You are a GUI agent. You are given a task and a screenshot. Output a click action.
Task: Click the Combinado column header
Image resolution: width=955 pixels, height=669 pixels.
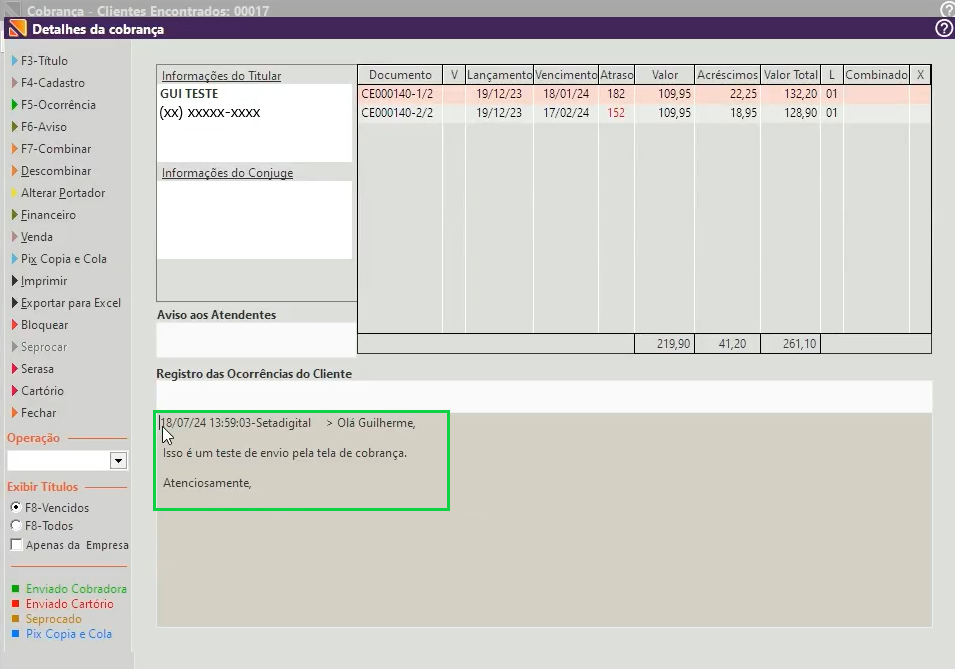tap(876, 75)
